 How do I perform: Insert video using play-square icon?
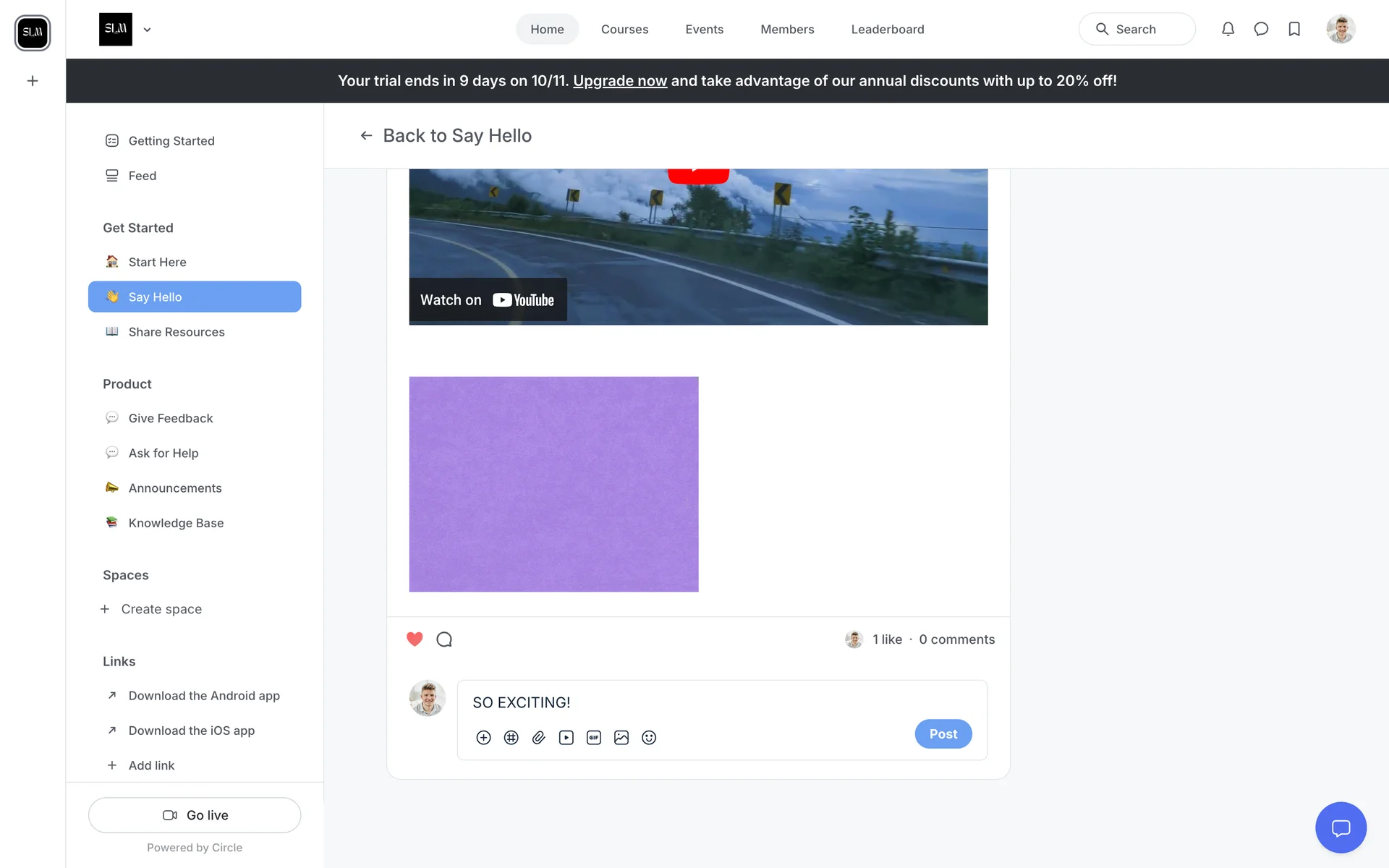pos(566,737)
